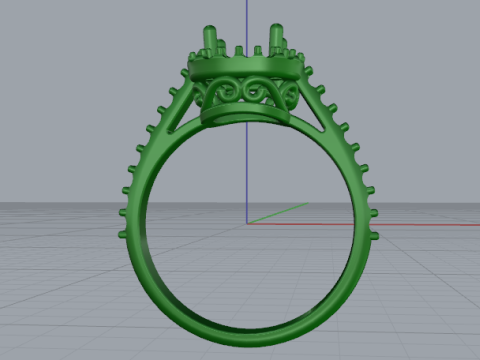480x360 pixels.
Task: Select the scrollwork filigree under the setting
Action: coord(246,91)
